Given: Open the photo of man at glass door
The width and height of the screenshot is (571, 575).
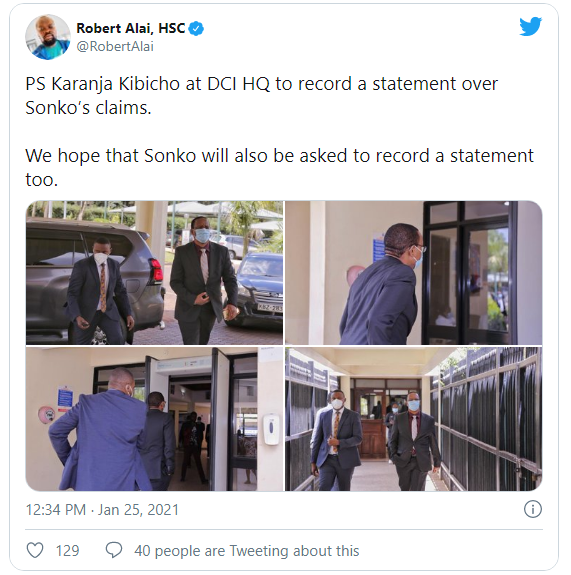Looking at the screenshot, I should (x=414, y=272).
